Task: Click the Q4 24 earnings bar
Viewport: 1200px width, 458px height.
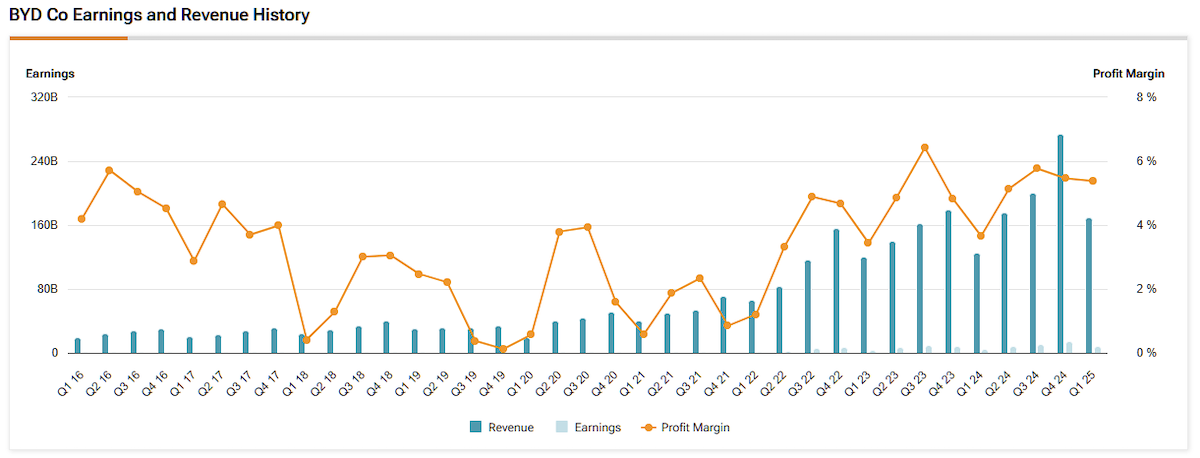Action: [x=1069, y=348]
